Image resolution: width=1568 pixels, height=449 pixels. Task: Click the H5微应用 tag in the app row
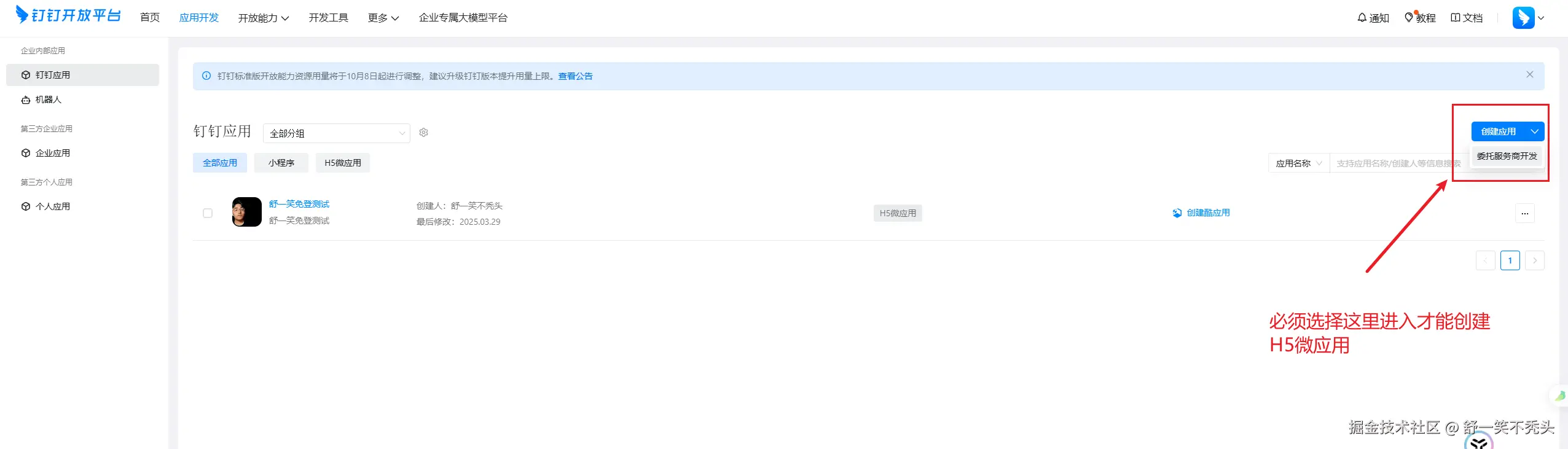pyautogui.click(x=898, y=213)
